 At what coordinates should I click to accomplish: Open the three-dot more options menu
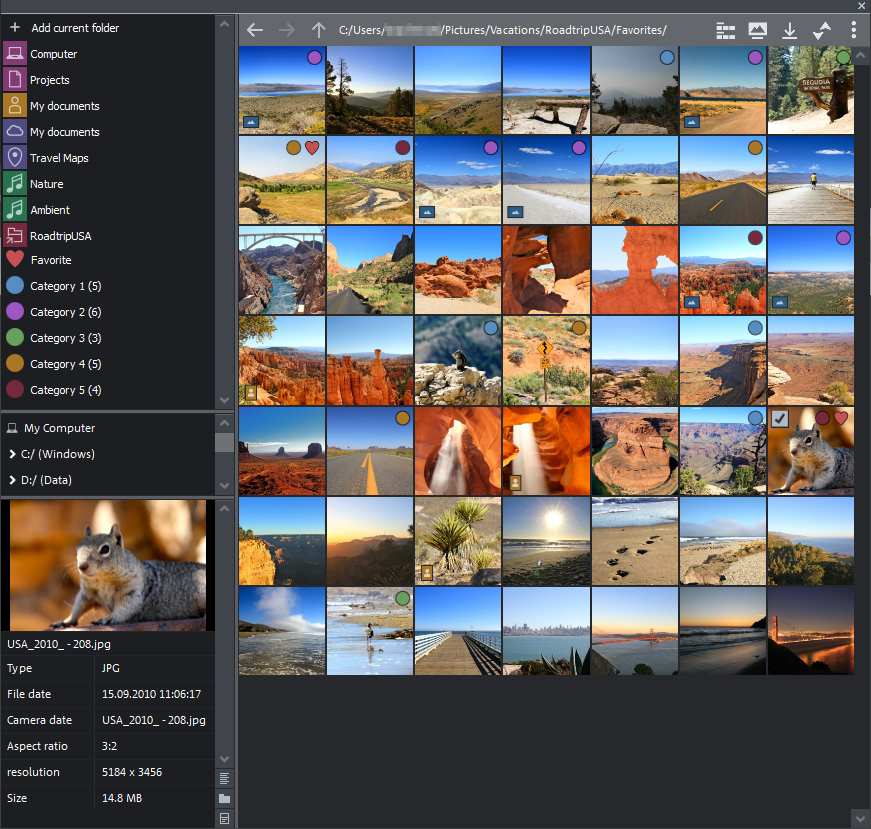854,30
